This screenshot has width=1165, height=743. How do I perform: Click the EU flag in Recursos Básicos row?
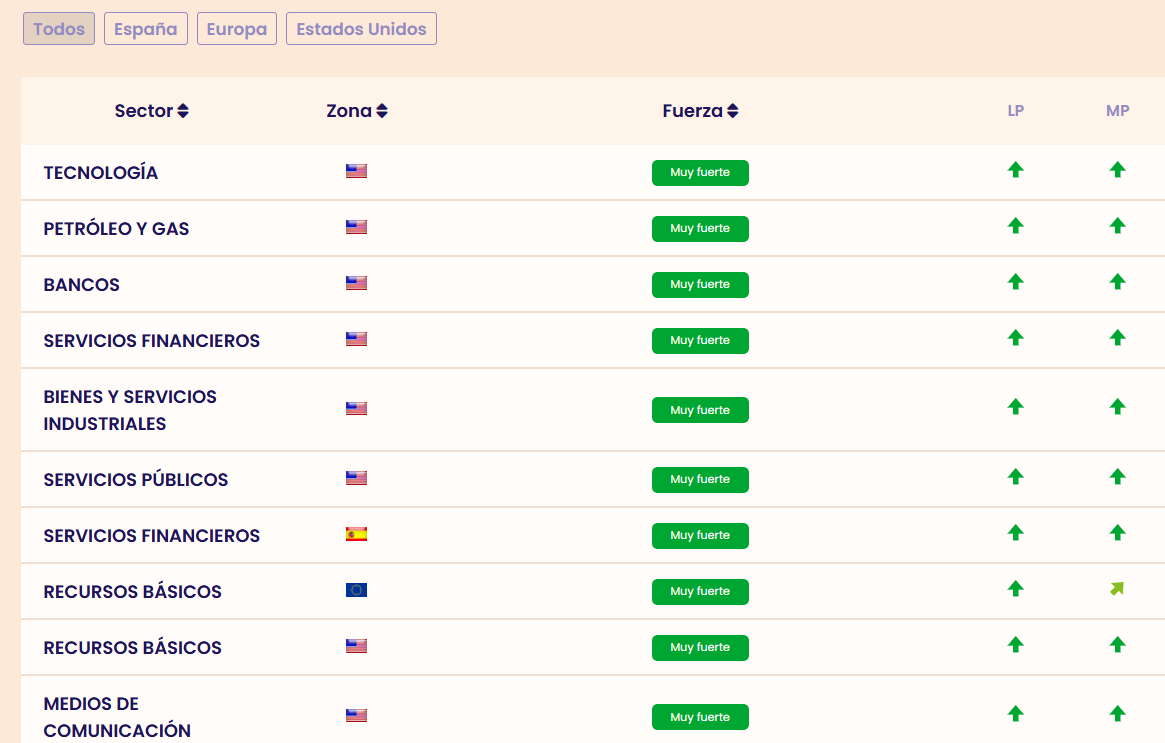pyautogui.click(x=356, y=590)
